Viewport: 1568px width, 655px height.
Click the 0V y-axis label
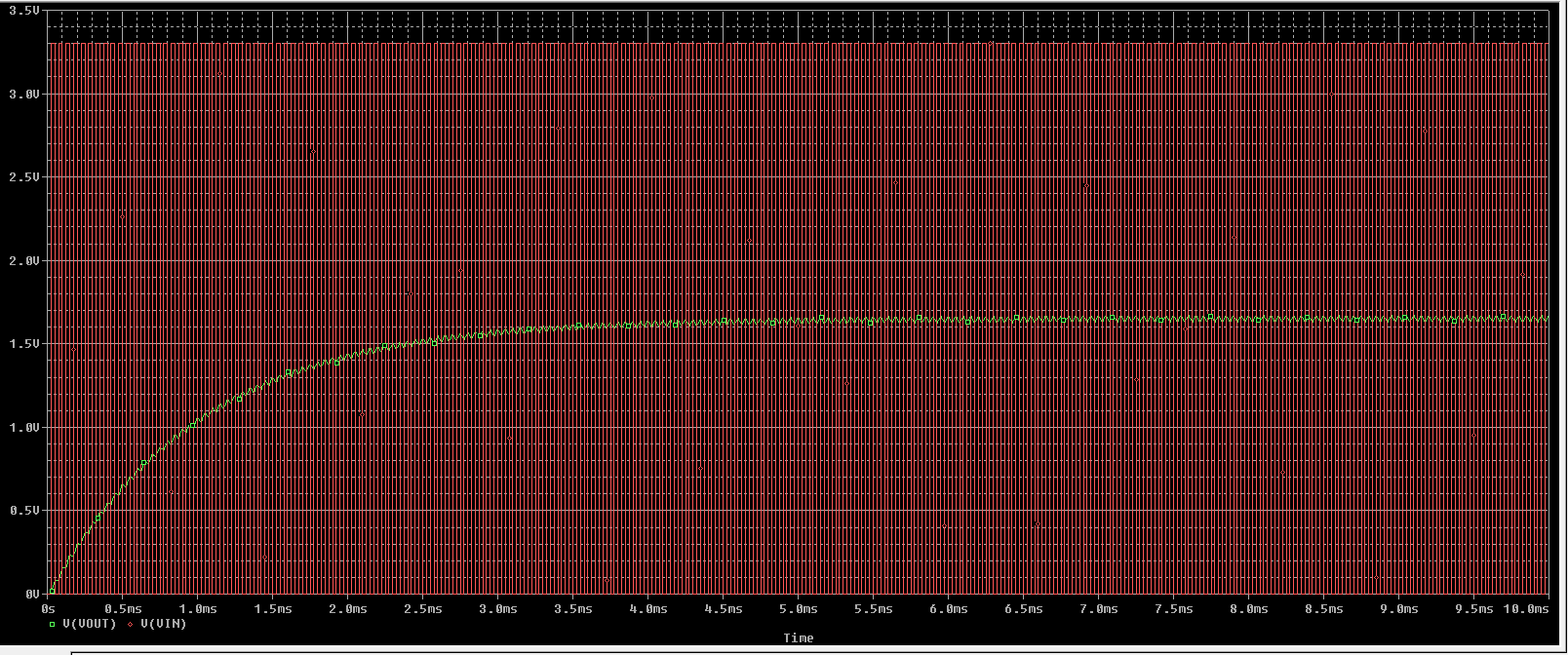pos(32,594)
